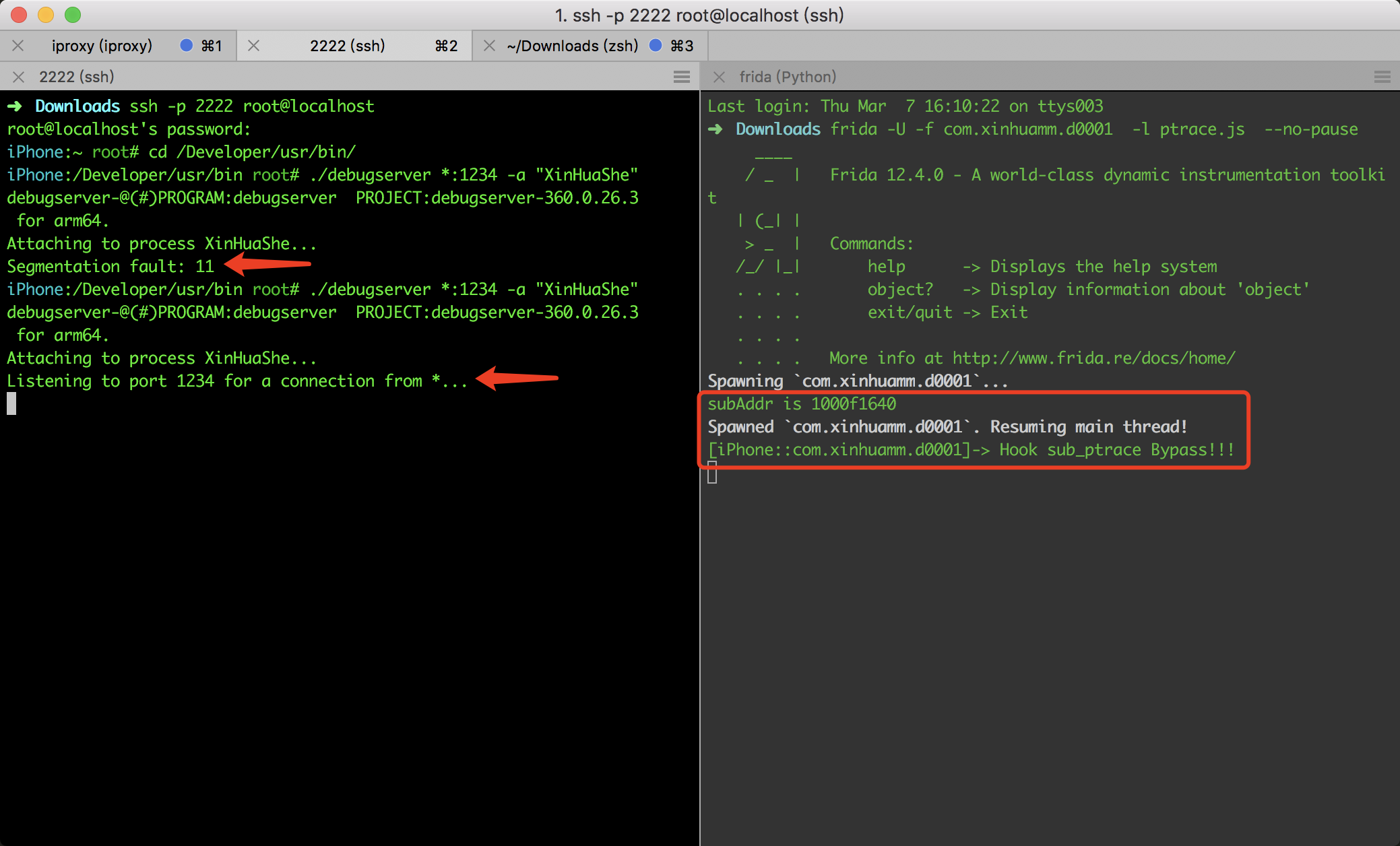Switch to the iproxy (iproxy) tab
This screenshot has width=1400, height=846.
point(102,46)
